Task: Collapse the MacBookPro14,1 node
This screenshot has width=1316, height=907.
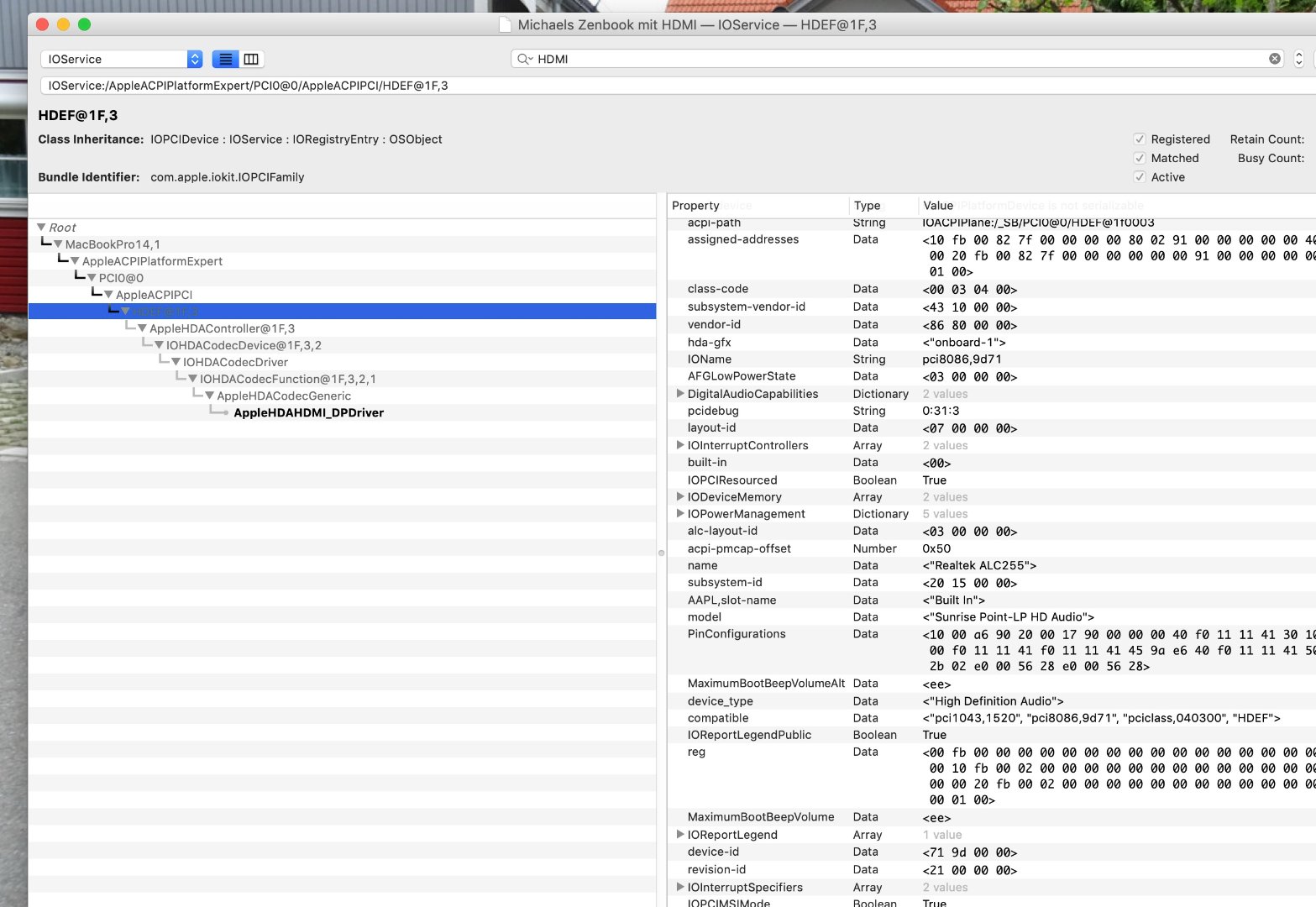Action: (58, 244)
